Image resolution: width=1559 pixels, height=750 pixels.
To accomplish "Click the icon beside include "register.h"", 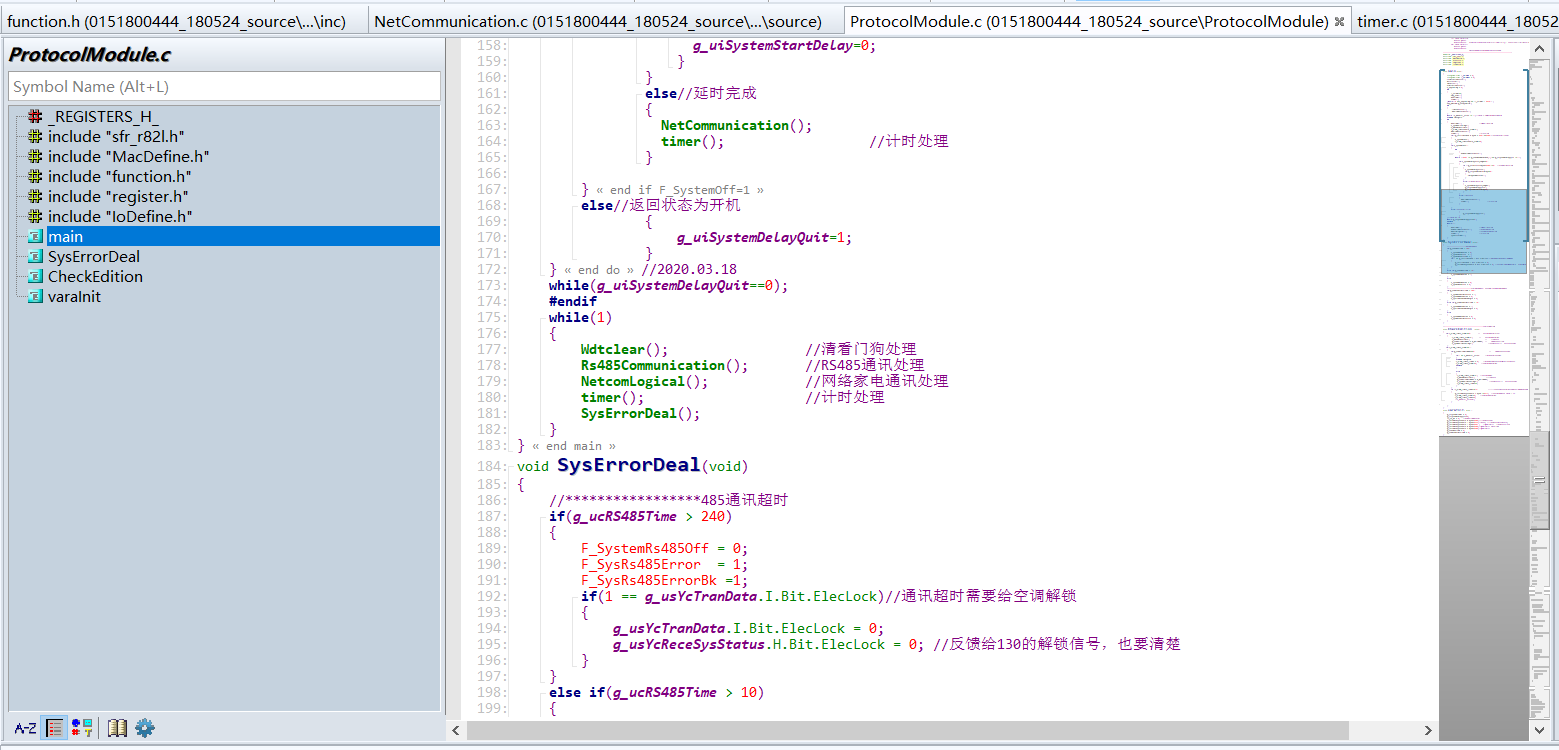I will point(35,196).
